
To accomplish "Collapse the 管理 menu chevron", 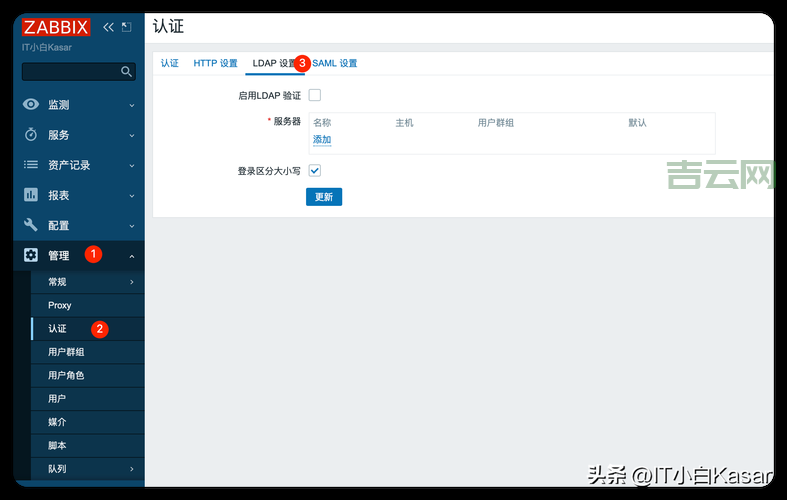I will [132, 256].
